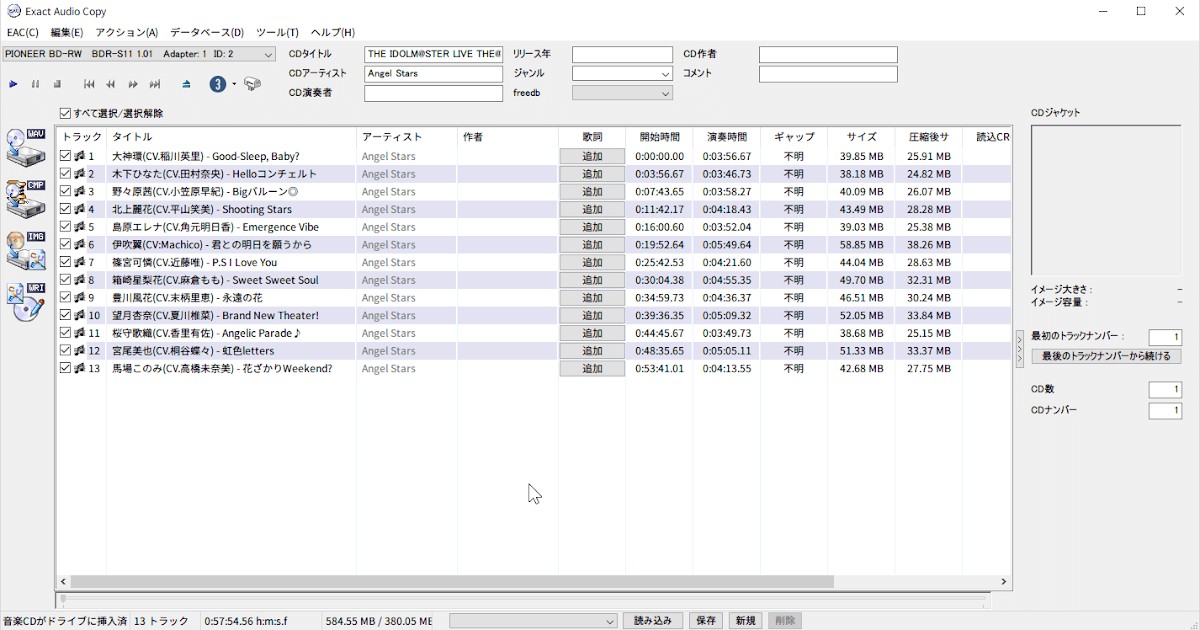
Task: Open the ヘルプ(H) menu
Action: click(333, 33)
